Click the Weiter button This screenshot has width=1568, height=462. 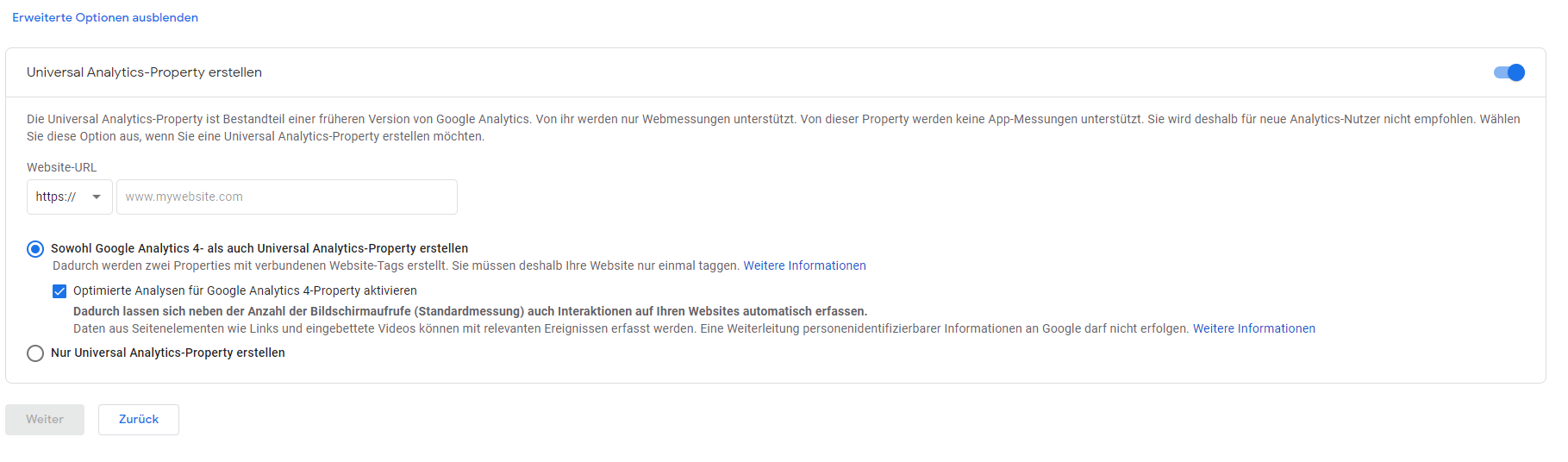point(45,420)
